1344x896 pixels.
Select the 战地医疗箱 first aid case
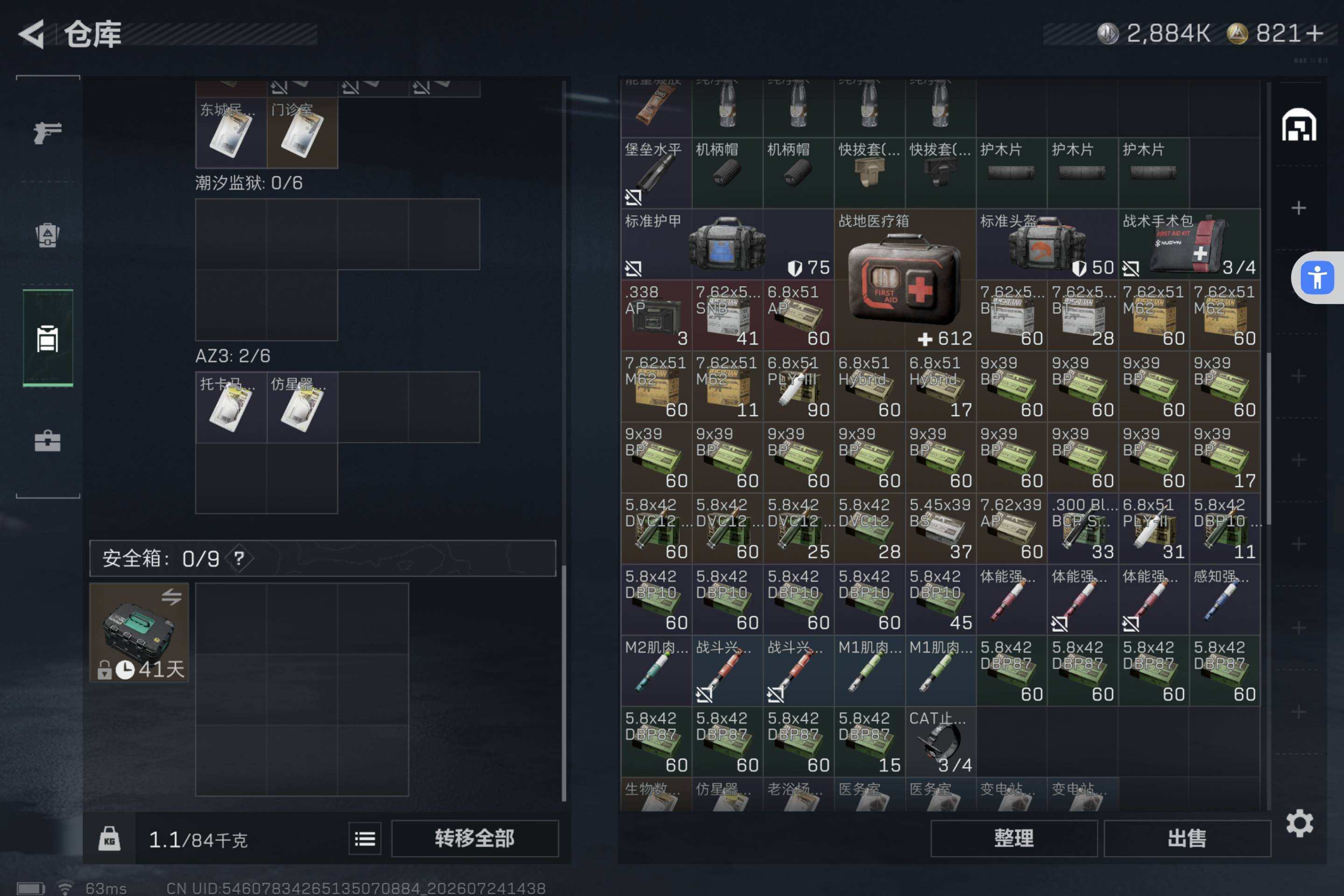(x=905, y=280)
